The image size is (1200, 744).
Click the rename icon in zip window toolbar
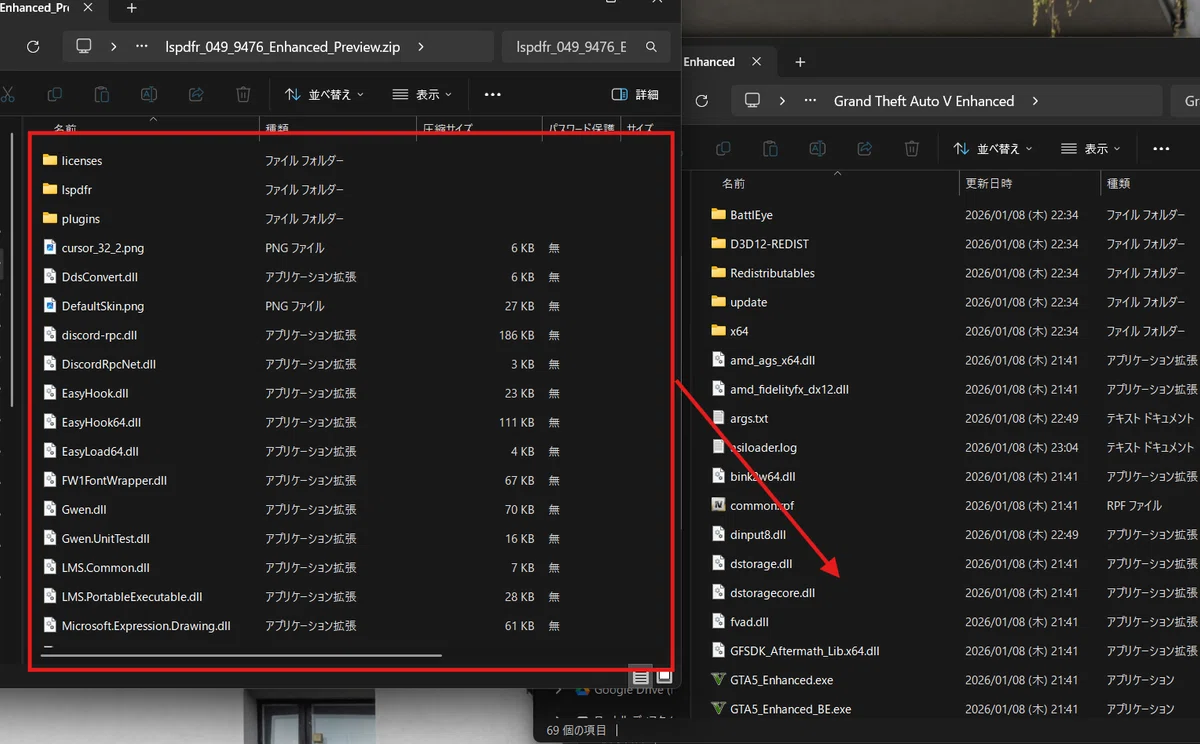click(149, 94)
